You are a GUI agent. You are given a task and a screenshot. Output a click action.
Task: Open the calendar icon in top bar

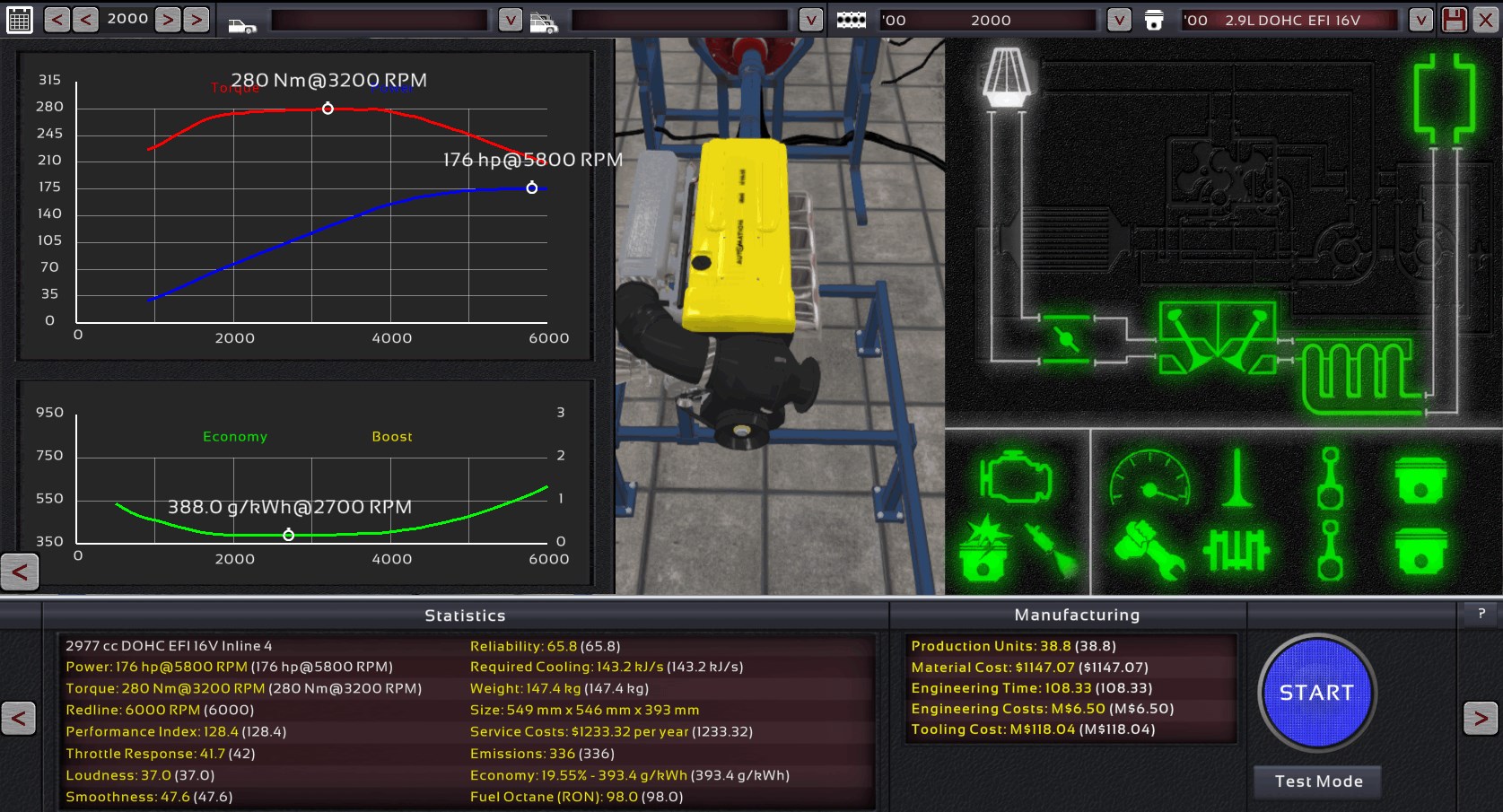pyautogui.click(x=19, y=19)
